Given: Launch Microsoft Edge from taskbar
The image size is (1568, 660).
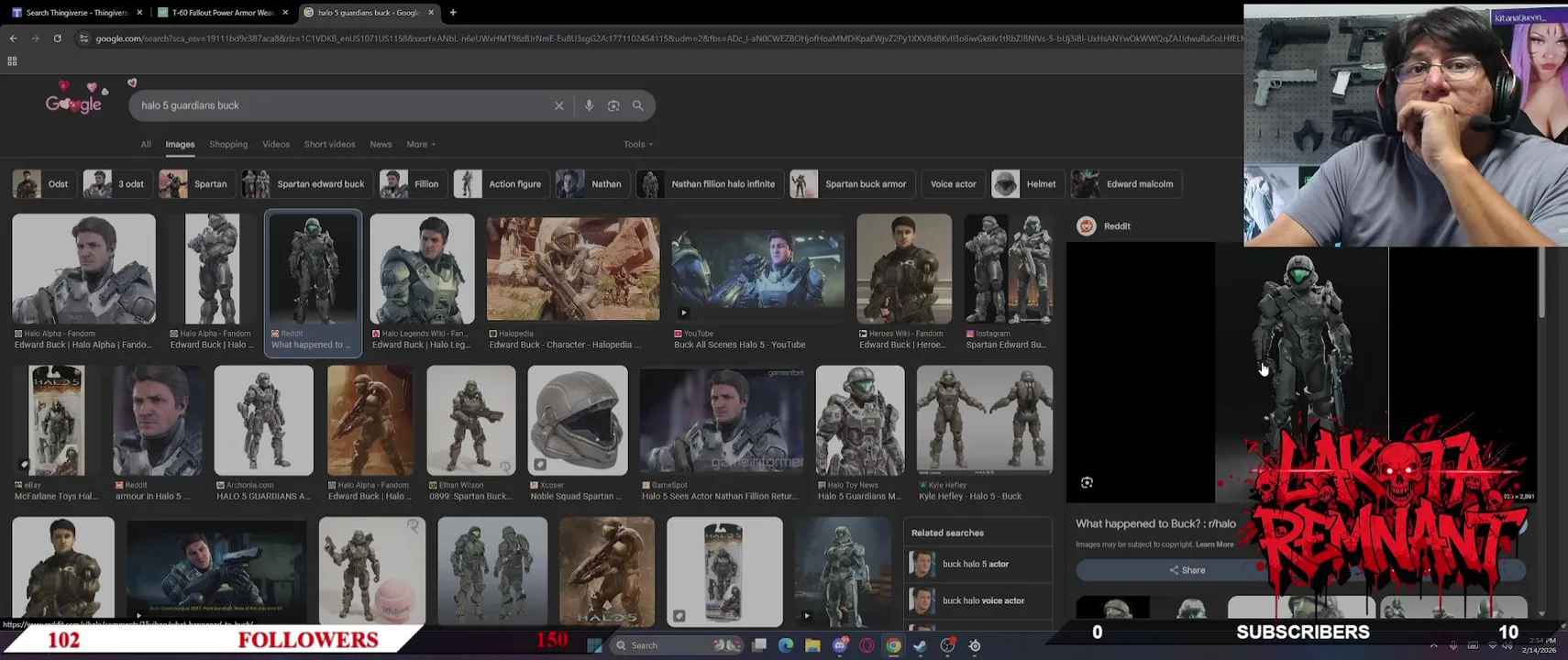Looking at the screenshot, I should click(x=786, y=645).
